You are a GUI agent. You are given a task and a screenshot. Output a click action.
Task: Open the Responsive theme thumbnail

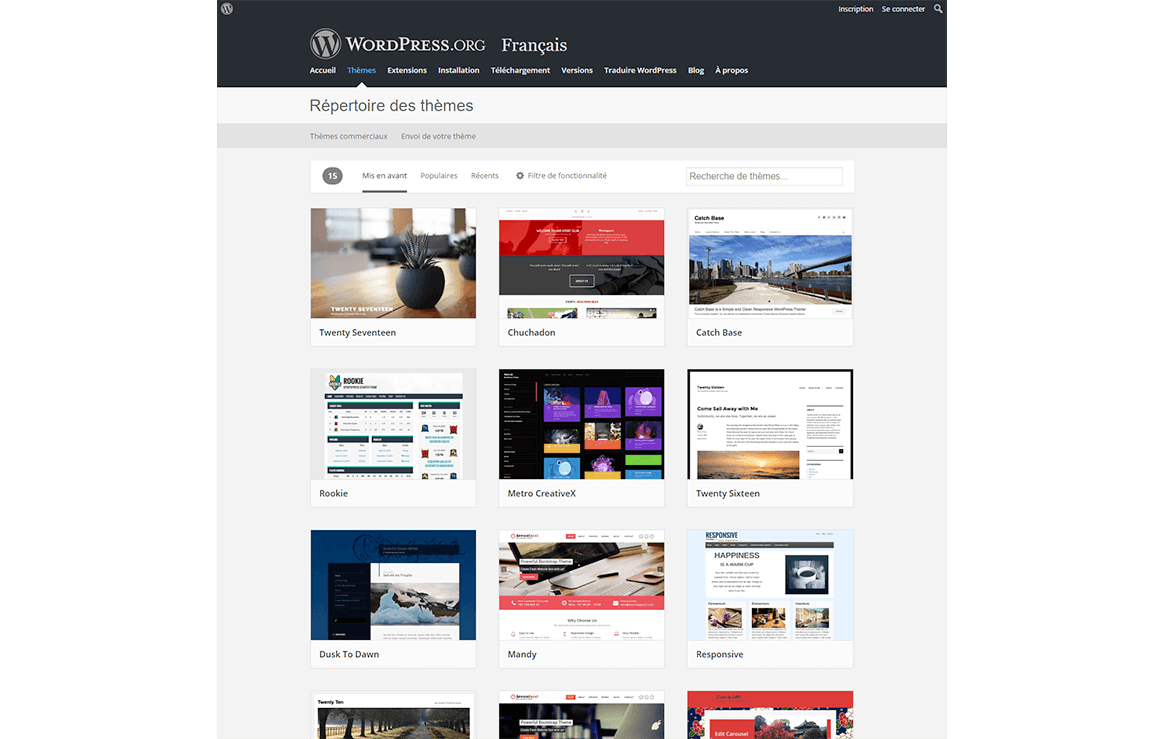coord(770,585)
